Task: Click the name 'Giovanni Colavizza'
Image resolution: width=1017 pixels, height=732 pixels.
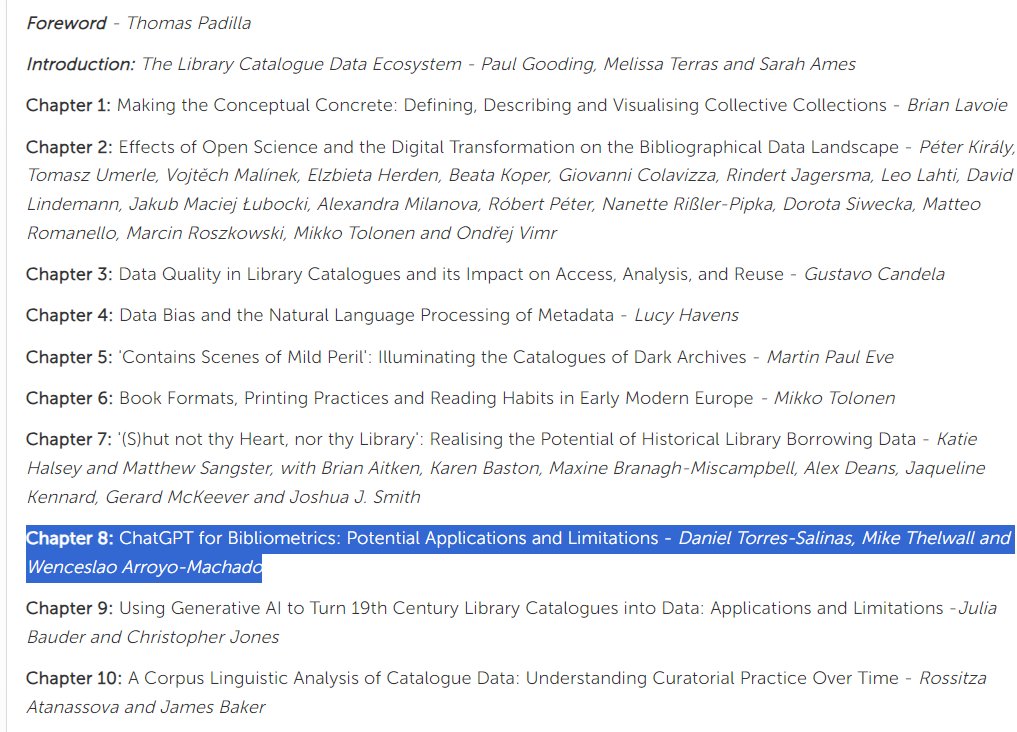Action: (637, 176)
